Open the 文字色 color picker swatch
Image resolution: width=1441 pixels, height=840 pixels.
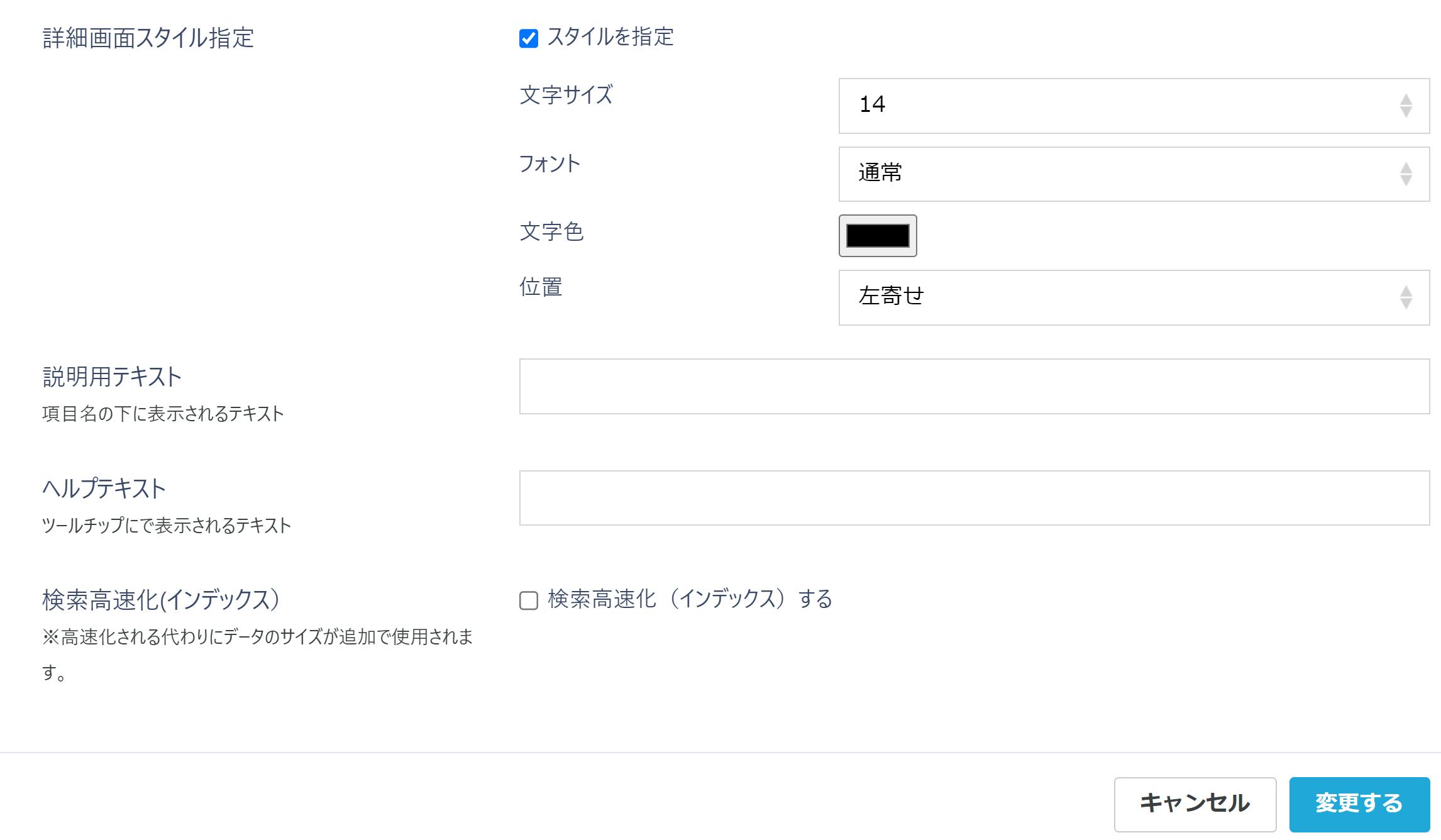[x=878, y=236]
